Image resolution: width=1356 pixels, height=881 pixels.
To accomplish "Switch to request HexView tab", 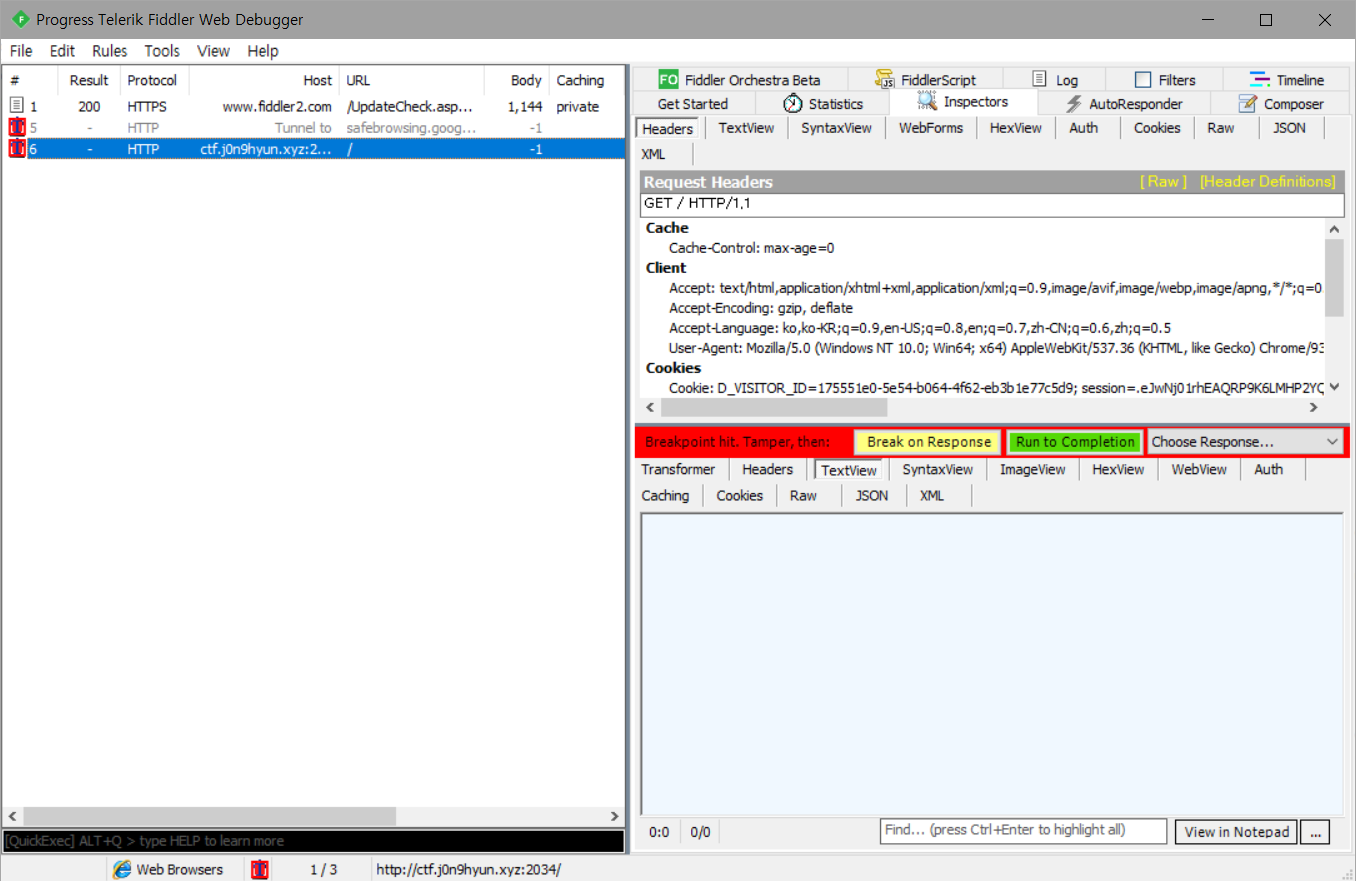I will coord(1015,128).
